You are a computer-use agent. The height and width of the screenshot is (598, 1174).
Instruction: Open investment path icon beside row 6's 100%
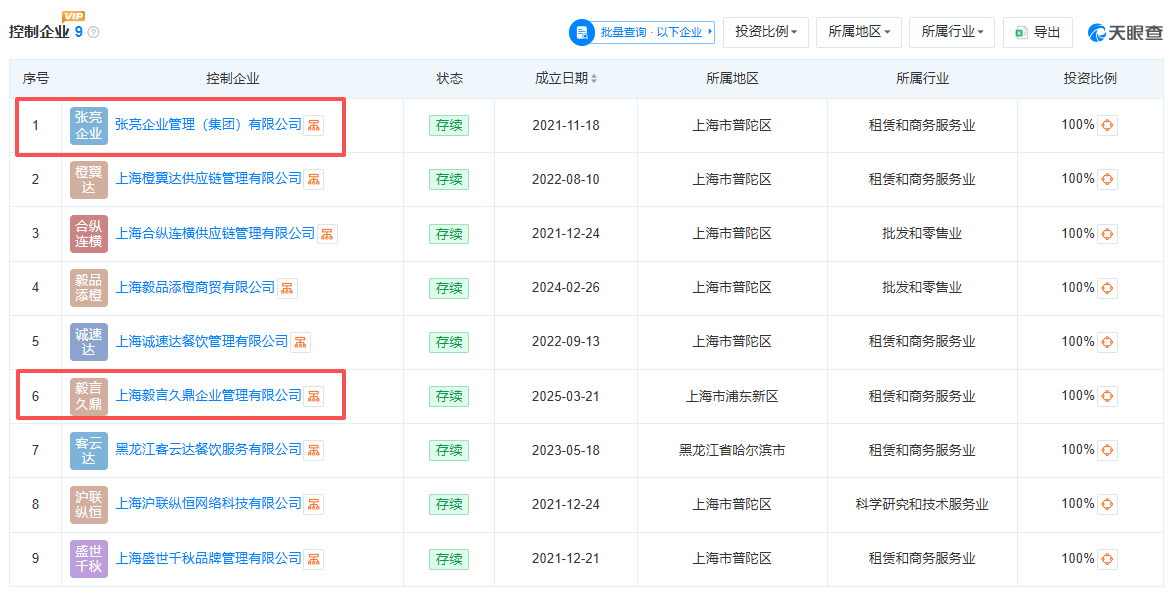1107,396
